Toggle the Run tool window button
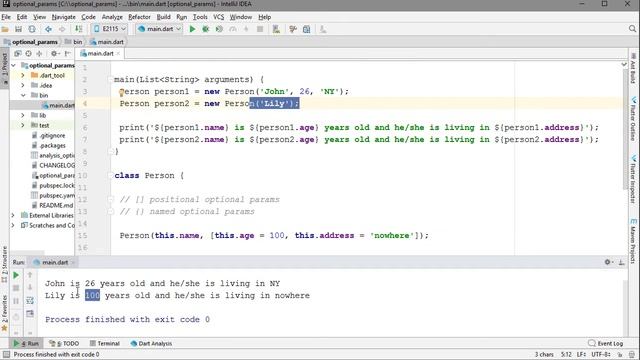 tap(26, 343)
